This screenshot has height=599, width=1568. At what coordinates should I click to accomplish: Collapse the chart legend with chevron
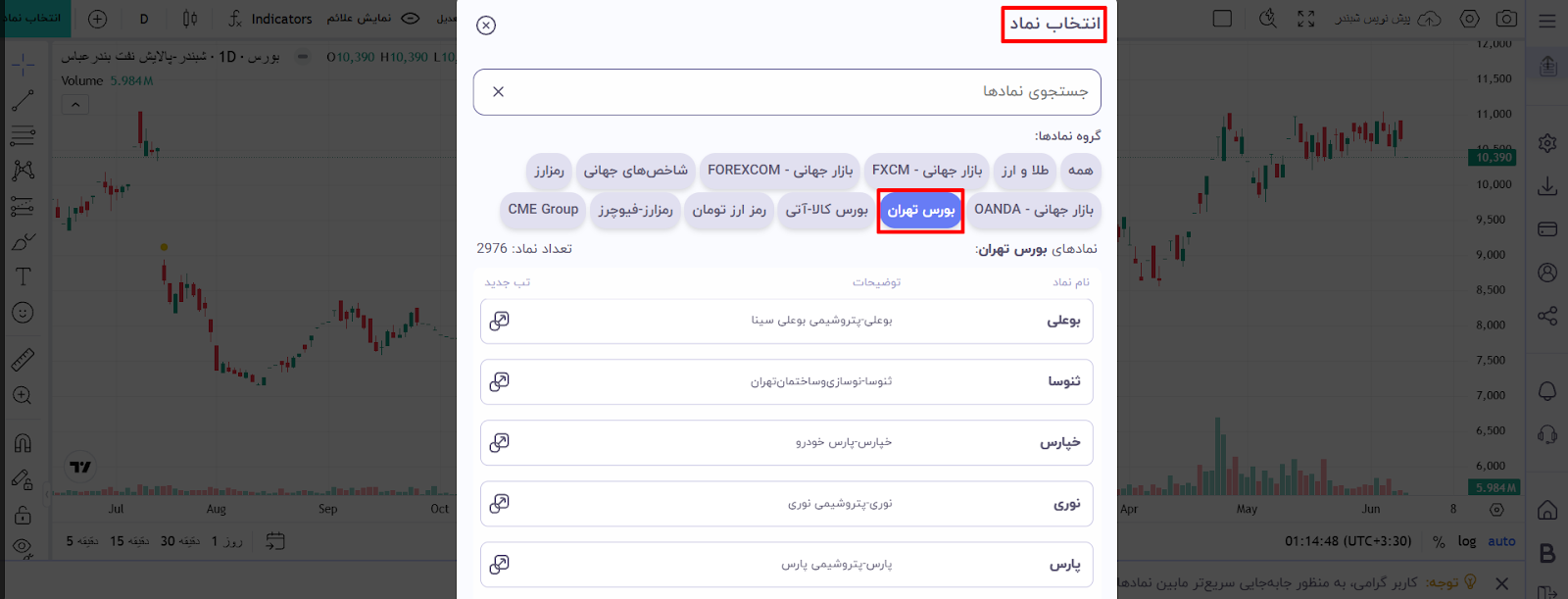[75, 104]
